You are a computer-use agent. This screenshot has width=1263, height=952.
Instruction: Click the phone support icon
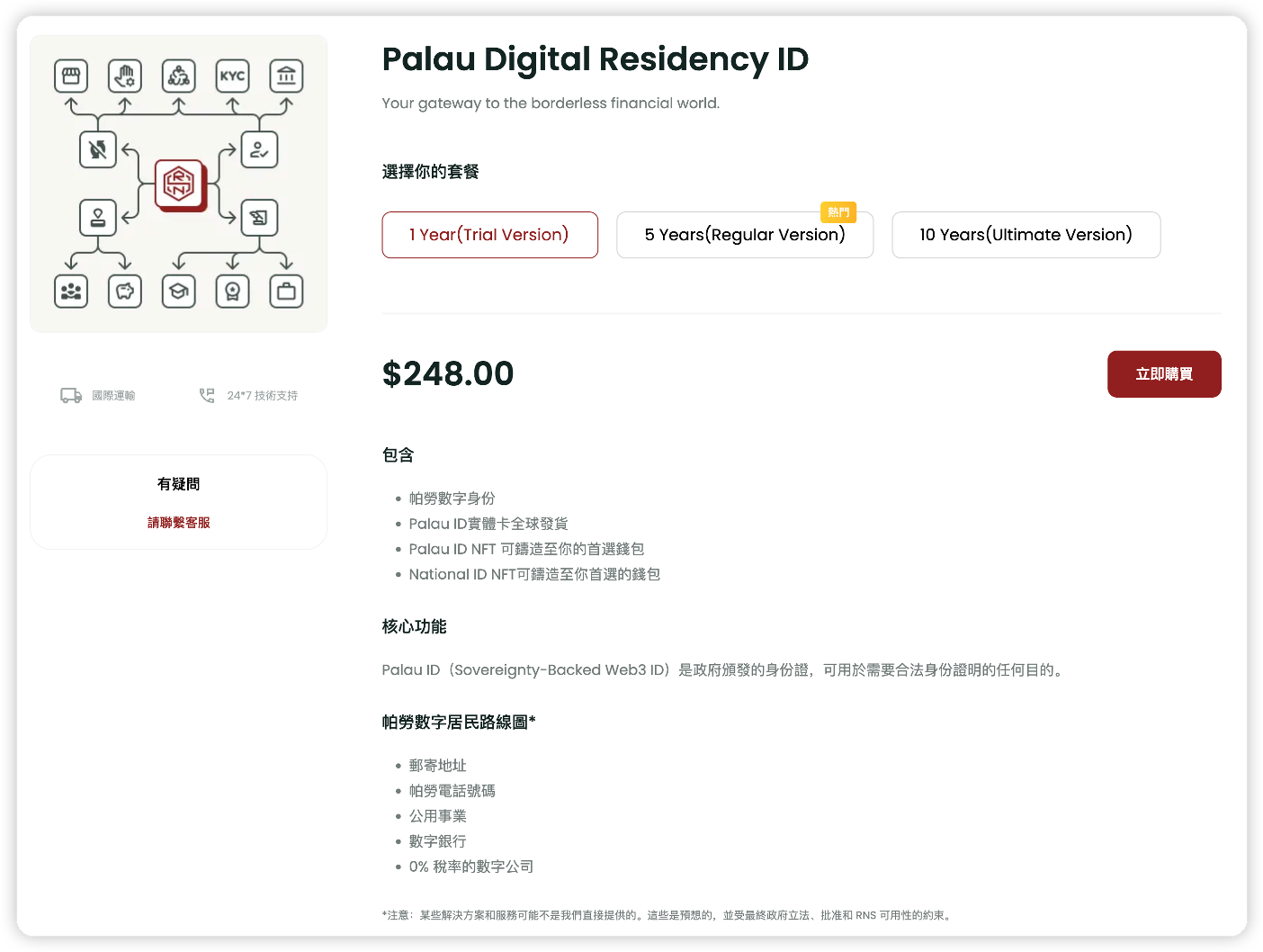[x=207, y=396]
